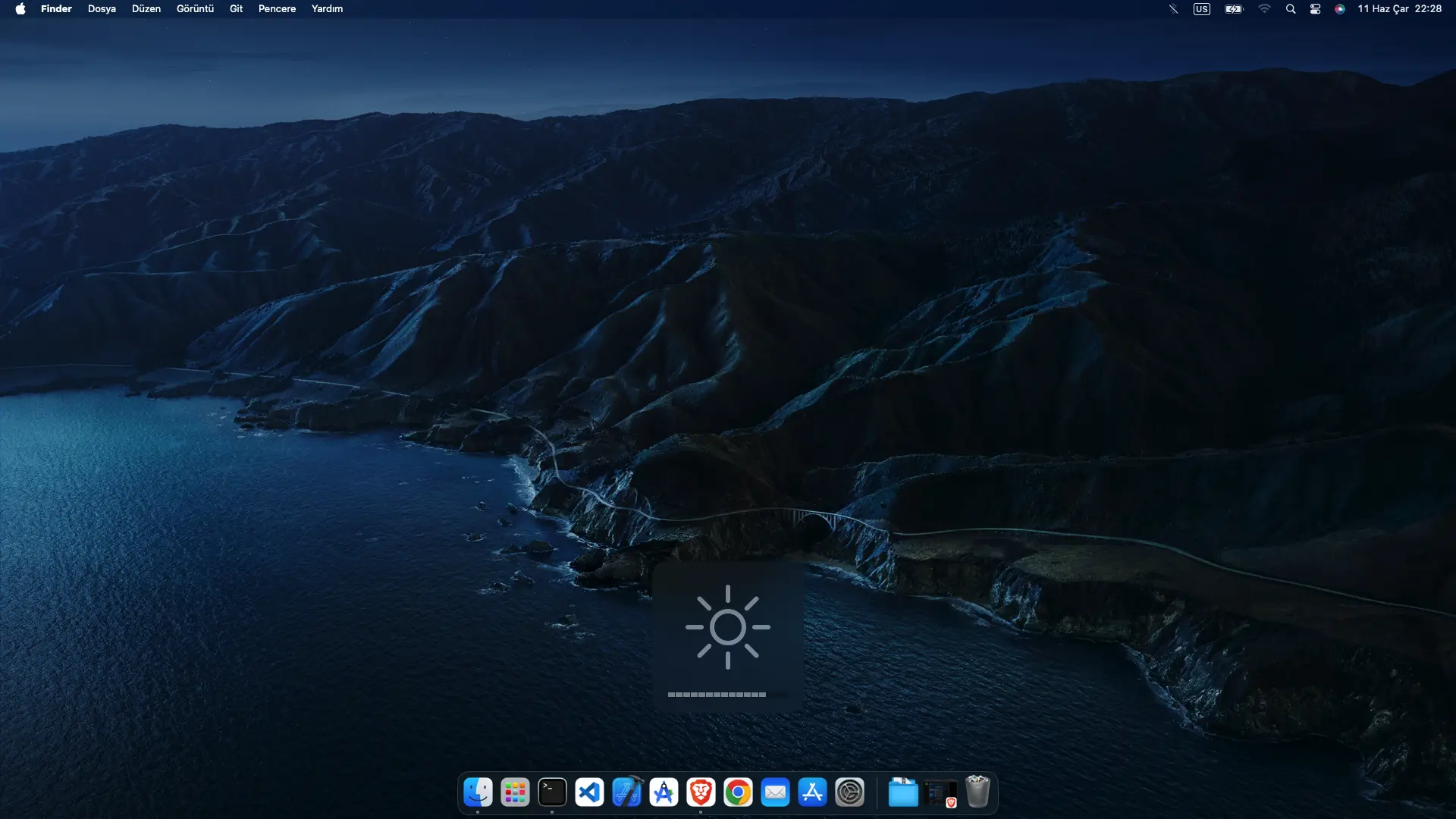Open Xcode from the Dock

(626, 792)
